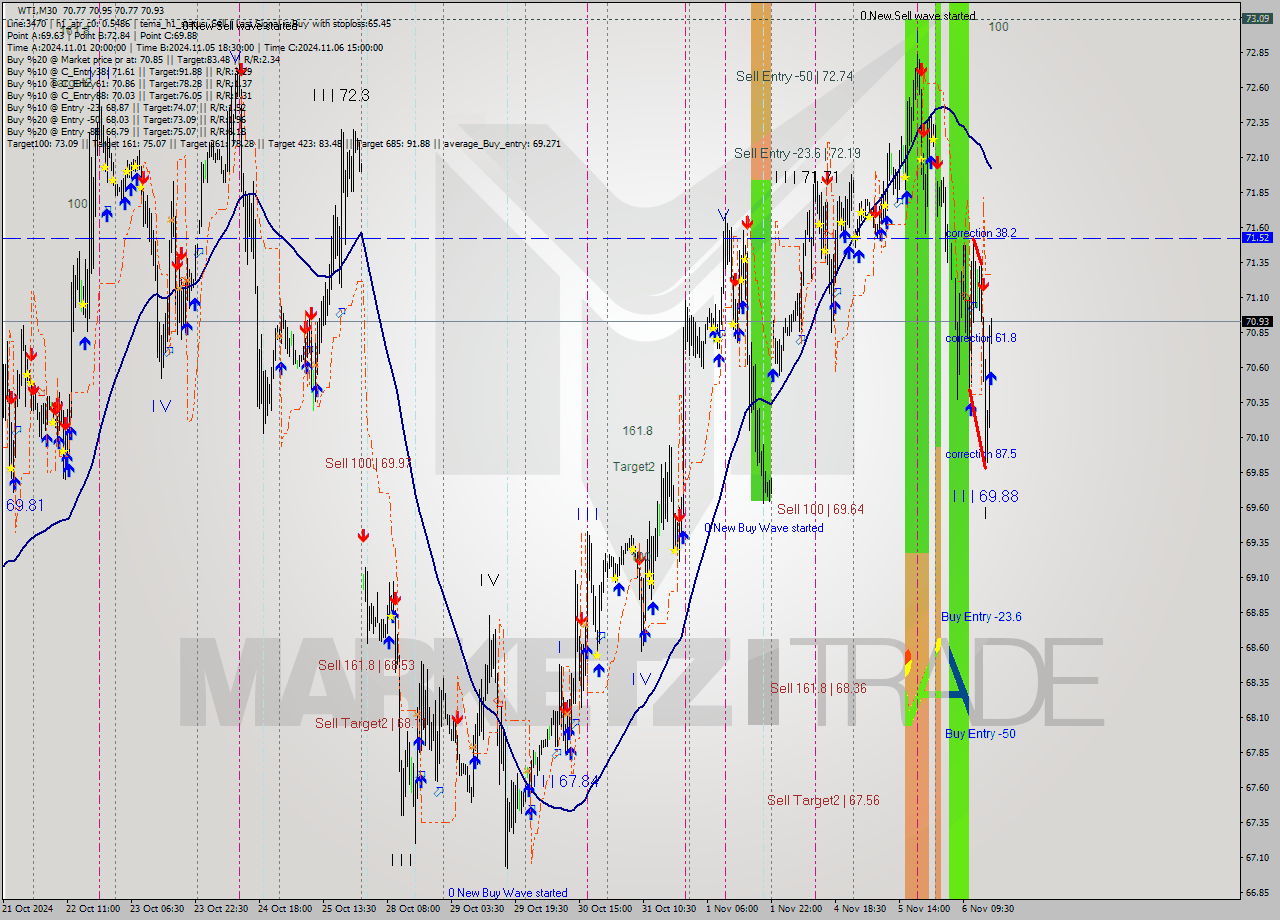Click '0 New Sell wave started' beside the 100 label
Image resolution: width=1280 pixels, height=920 pixels.
coord(918,16)
